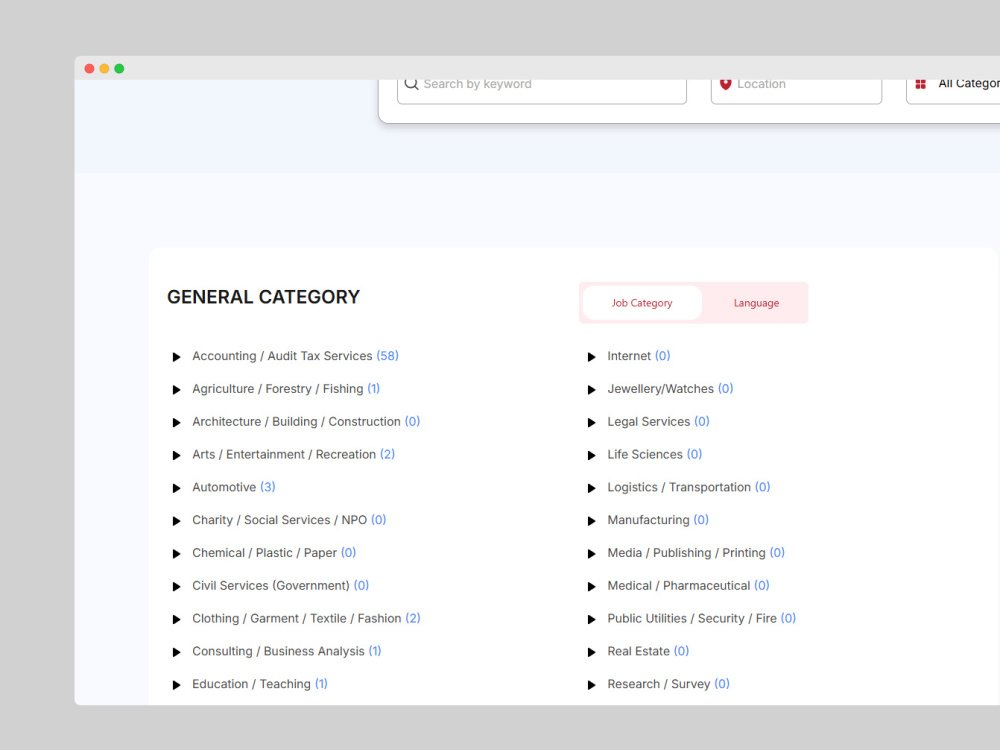Screen dimensions: 1000x750
Task: Expand arrow beside Life Sciences
Action: (x=591, y=455)
